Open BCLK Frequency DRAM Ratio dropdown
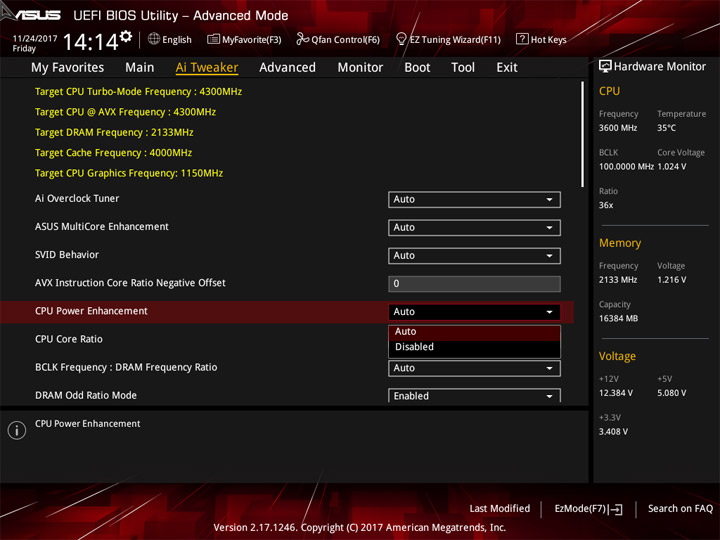 tap(474, 368)
